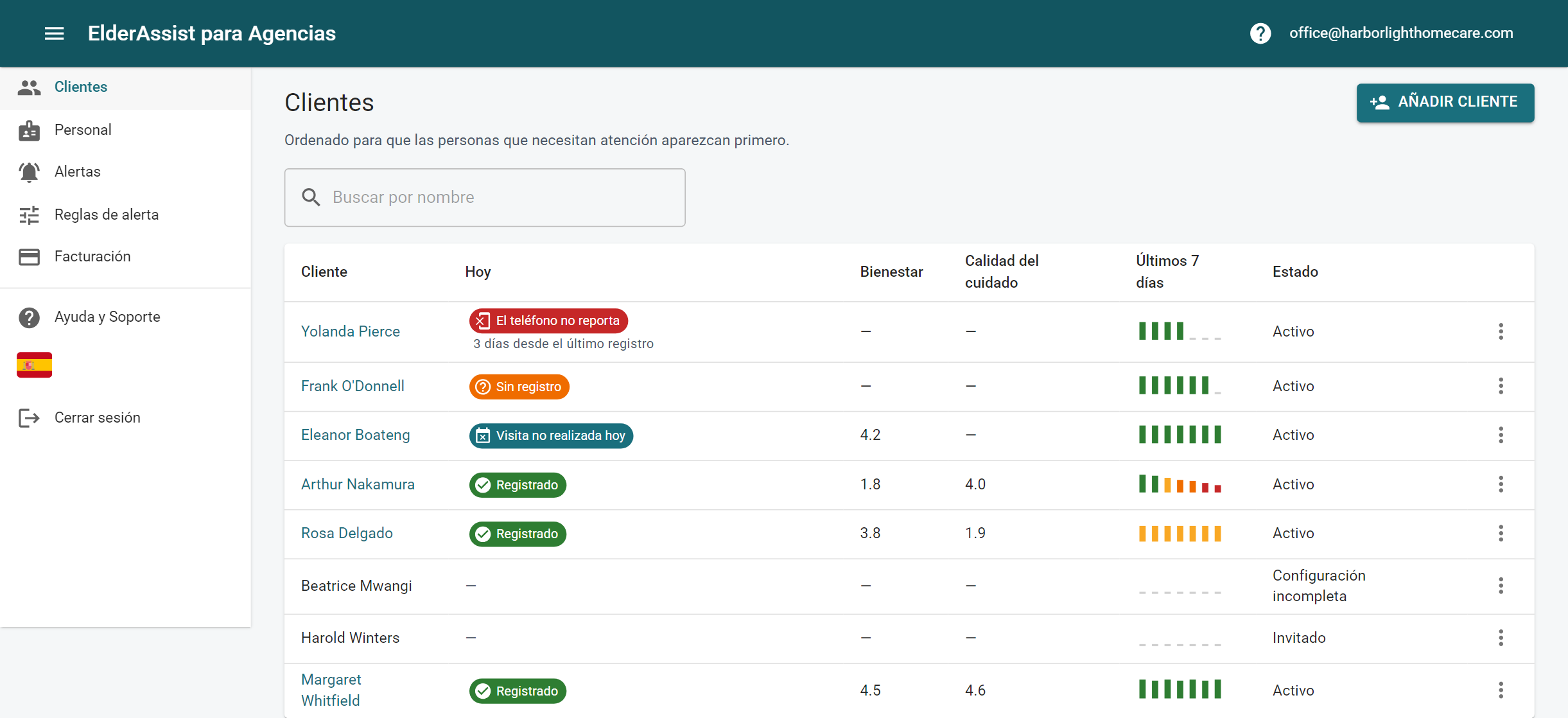
Task: Go to Facturación billing page
Action: point(126,256)
